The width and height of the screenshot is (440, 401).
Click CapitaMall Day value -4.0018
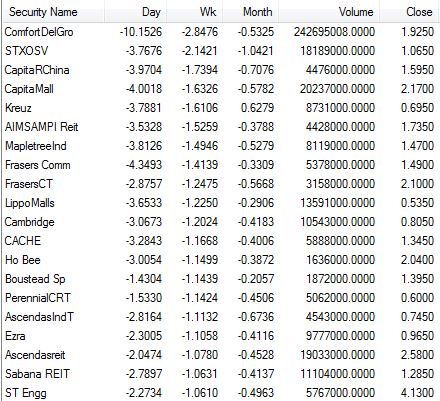(x=144, y=89)
